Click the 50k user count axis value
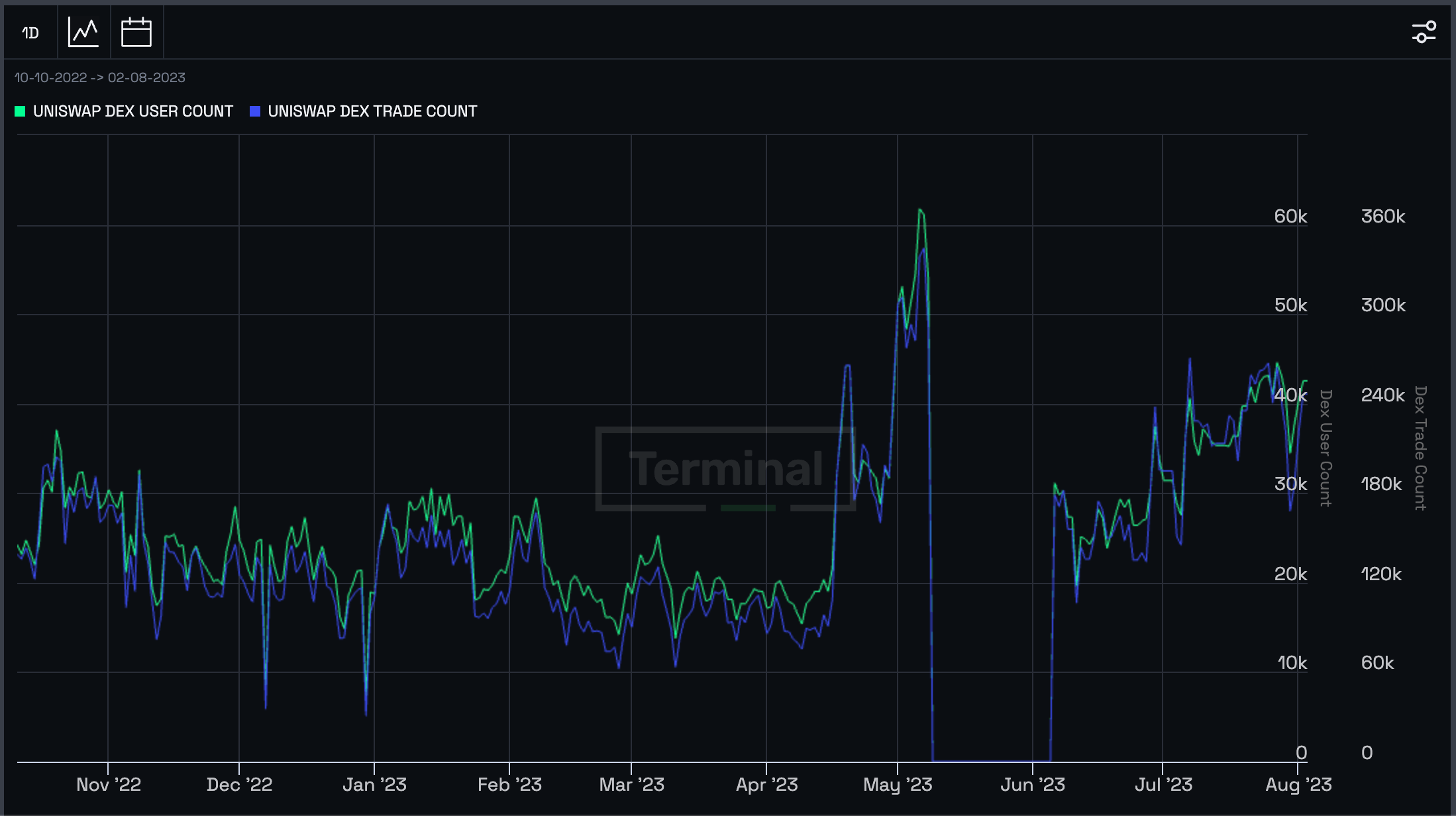 click(1291, 305)
